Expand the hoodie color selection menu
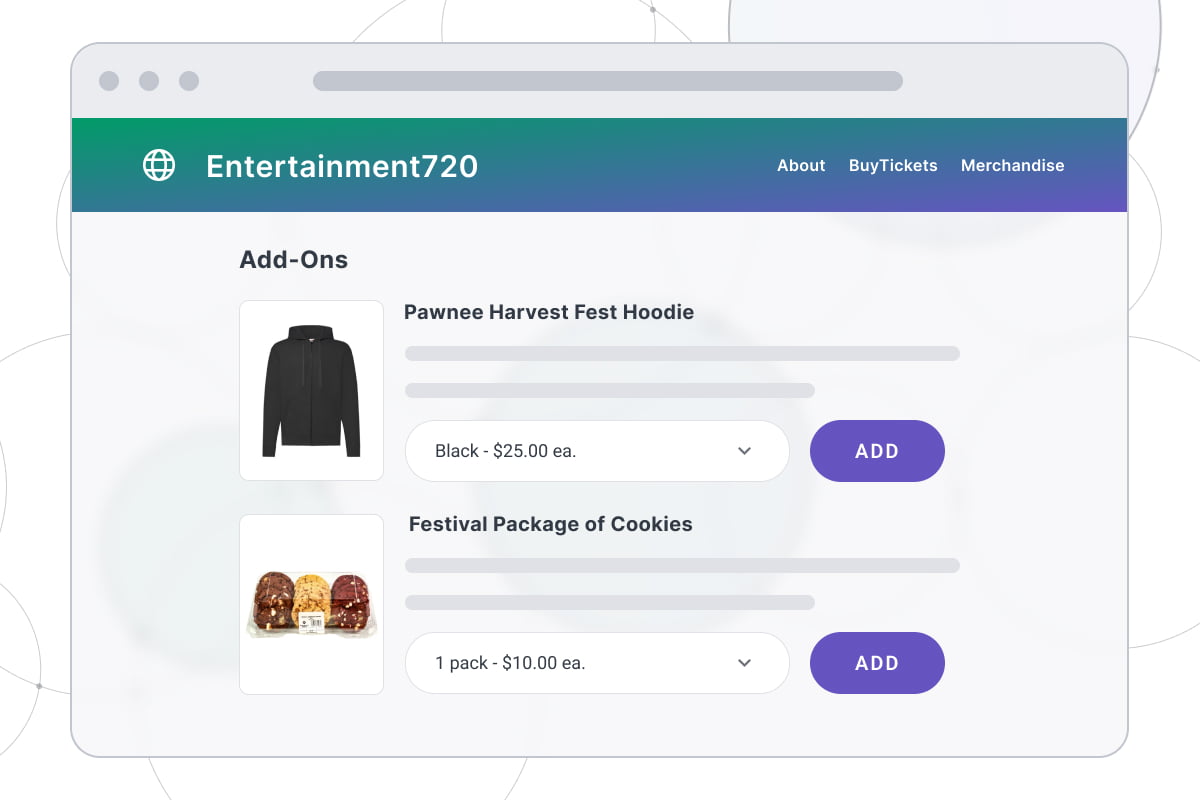Screen dimensions: 1200x800 coord(597,451)
